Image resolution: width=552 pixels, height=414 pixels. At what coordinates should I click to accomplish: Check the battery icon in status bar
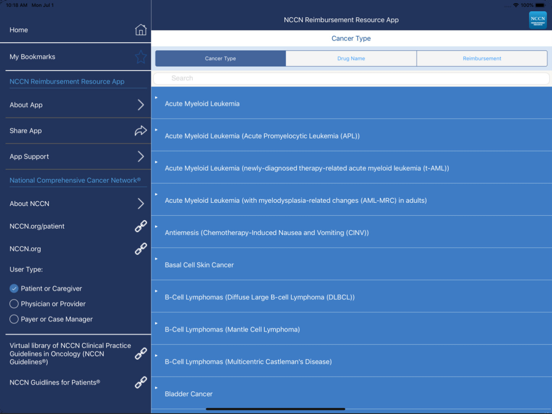click(540, 5)
